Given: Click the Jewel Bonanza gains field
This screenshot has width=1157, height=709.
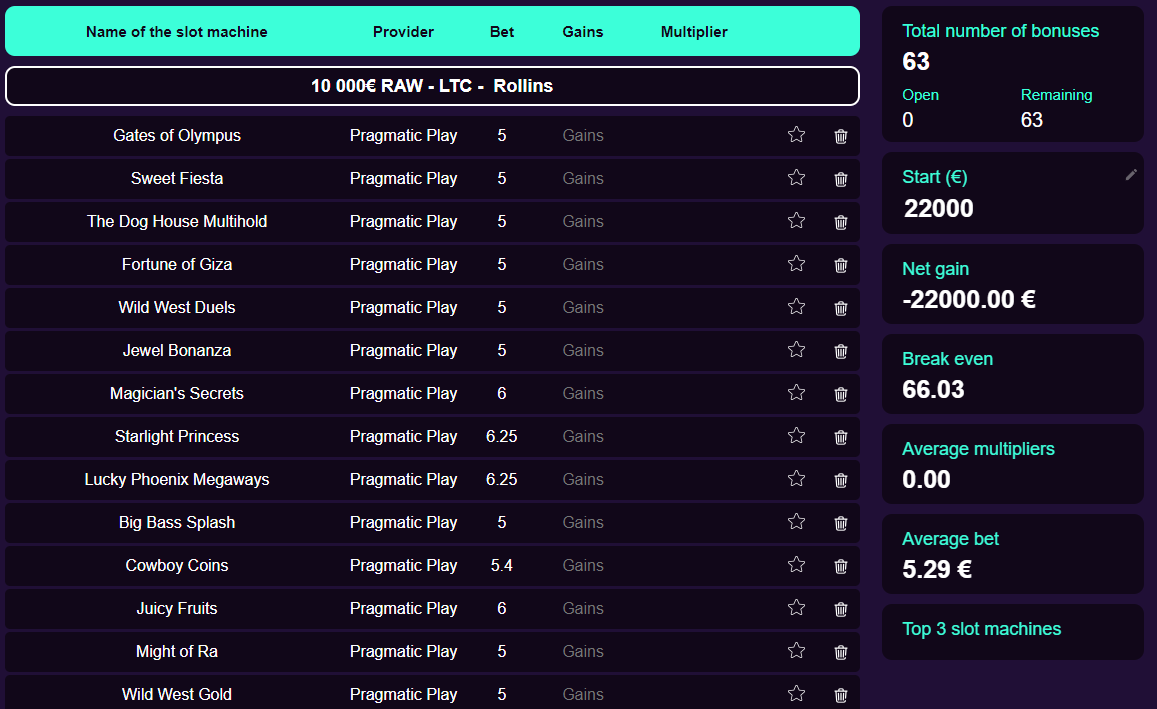Looking at the screenshot, I should point(583,350).
